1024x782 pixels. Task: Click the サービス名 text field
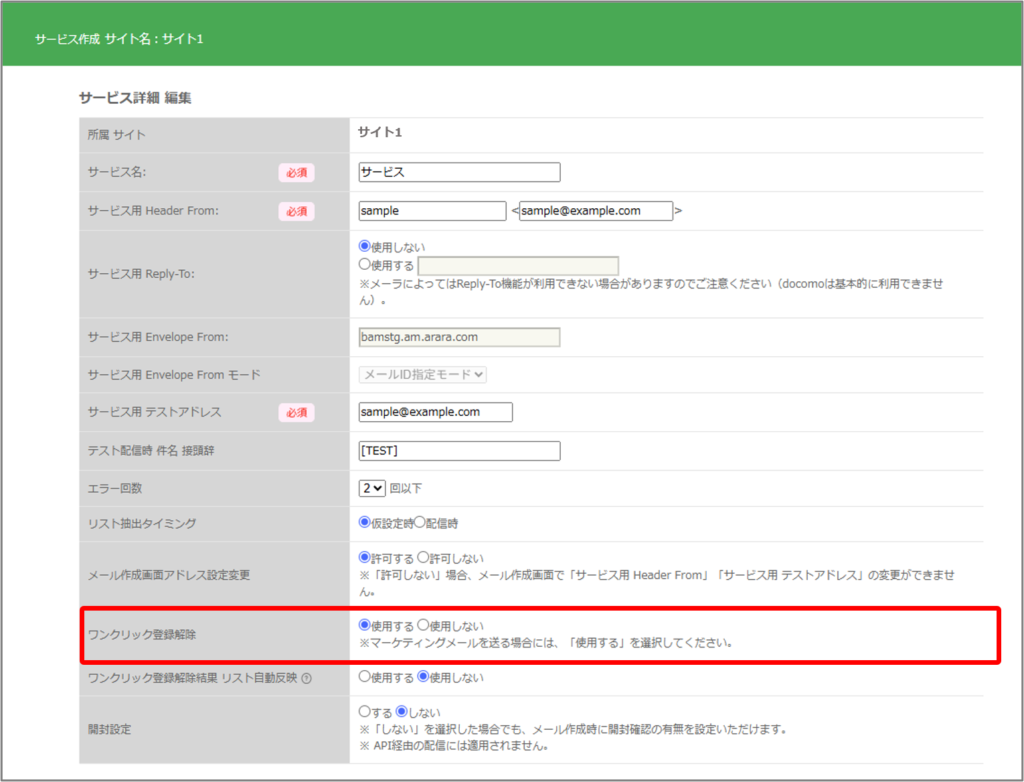coord(459,172)
